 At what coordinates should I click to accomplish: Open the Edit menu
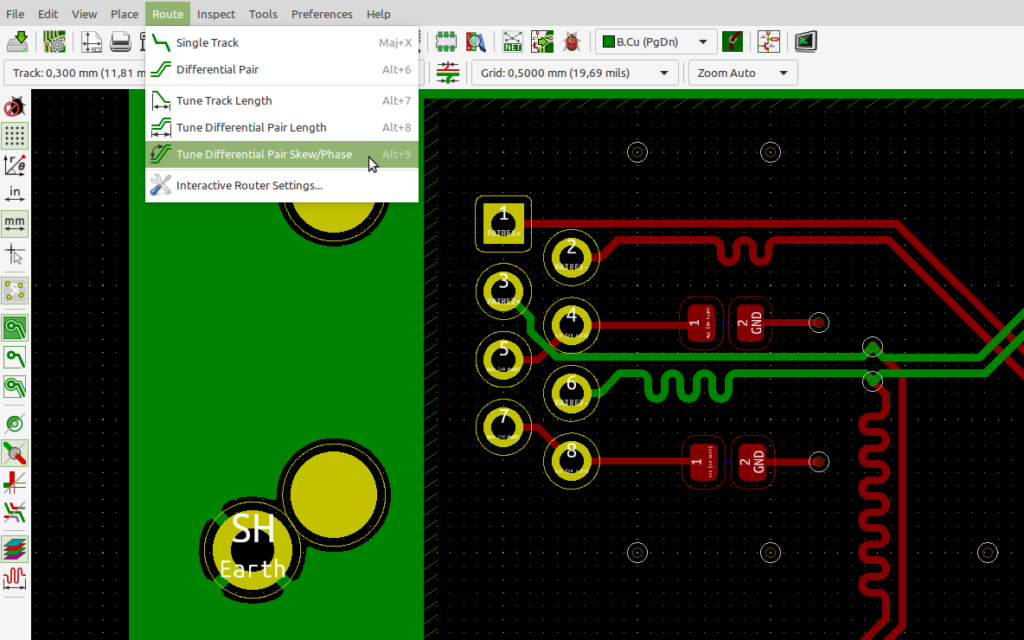click(48, 14)
